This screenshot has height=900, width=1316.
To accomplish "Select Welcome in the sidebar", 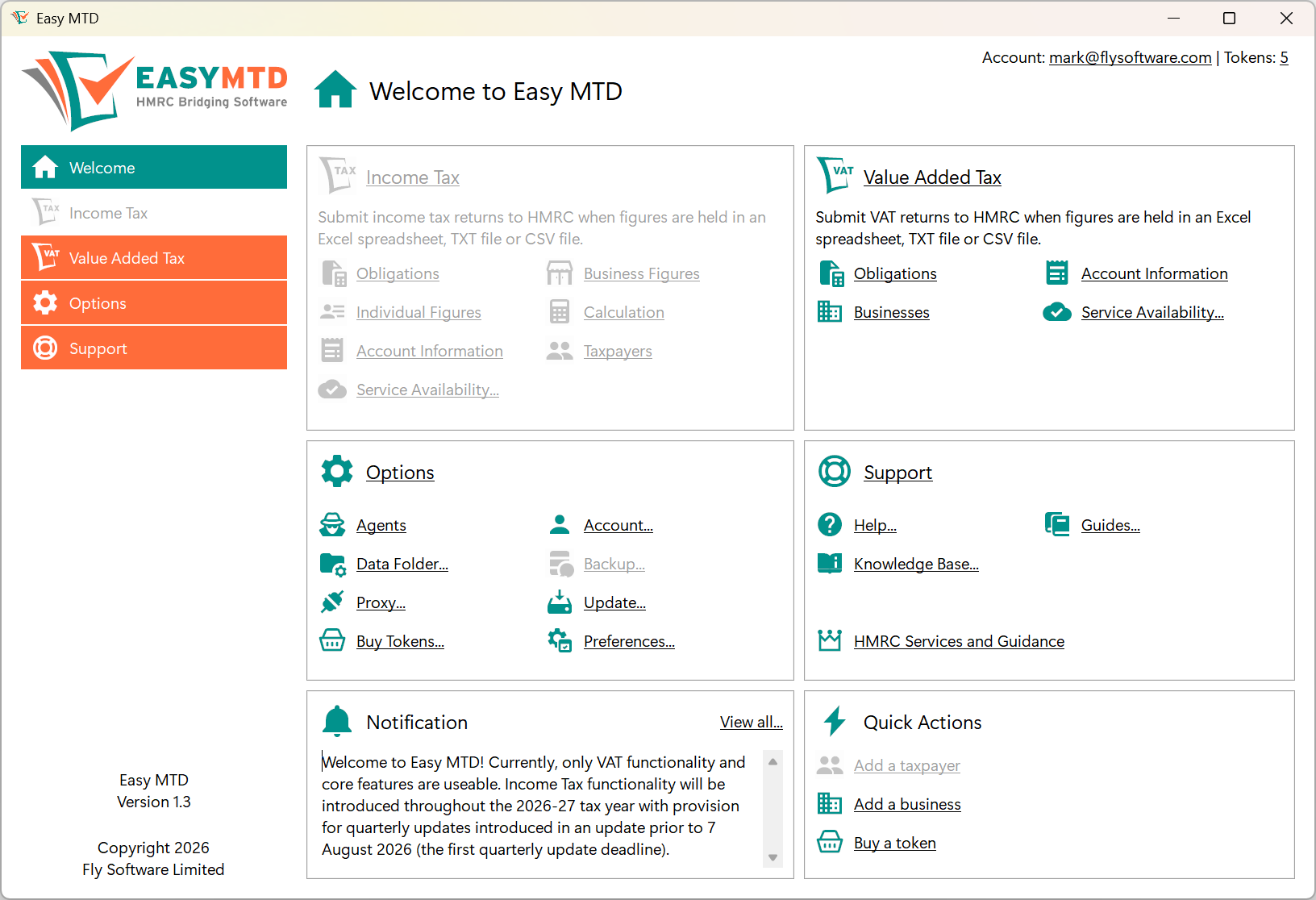I will click(154, 167).
